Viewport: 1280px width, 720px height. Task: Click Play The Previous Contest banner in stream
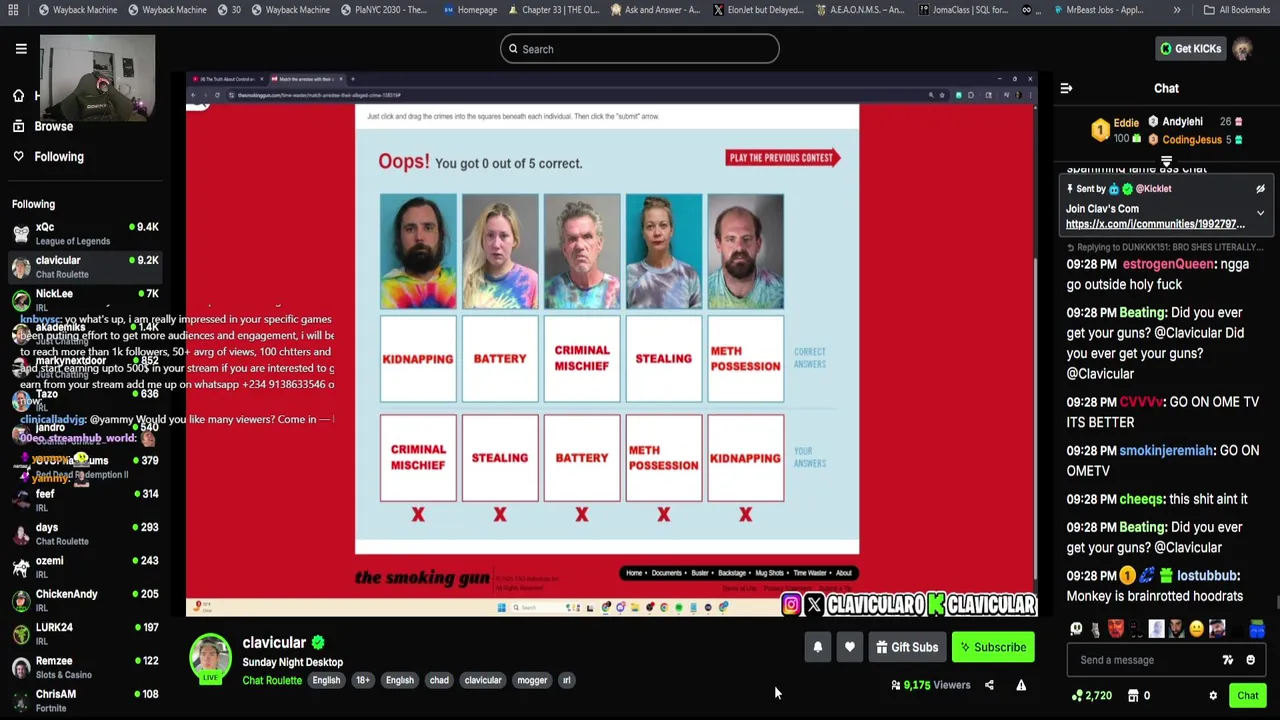point(783,157)
